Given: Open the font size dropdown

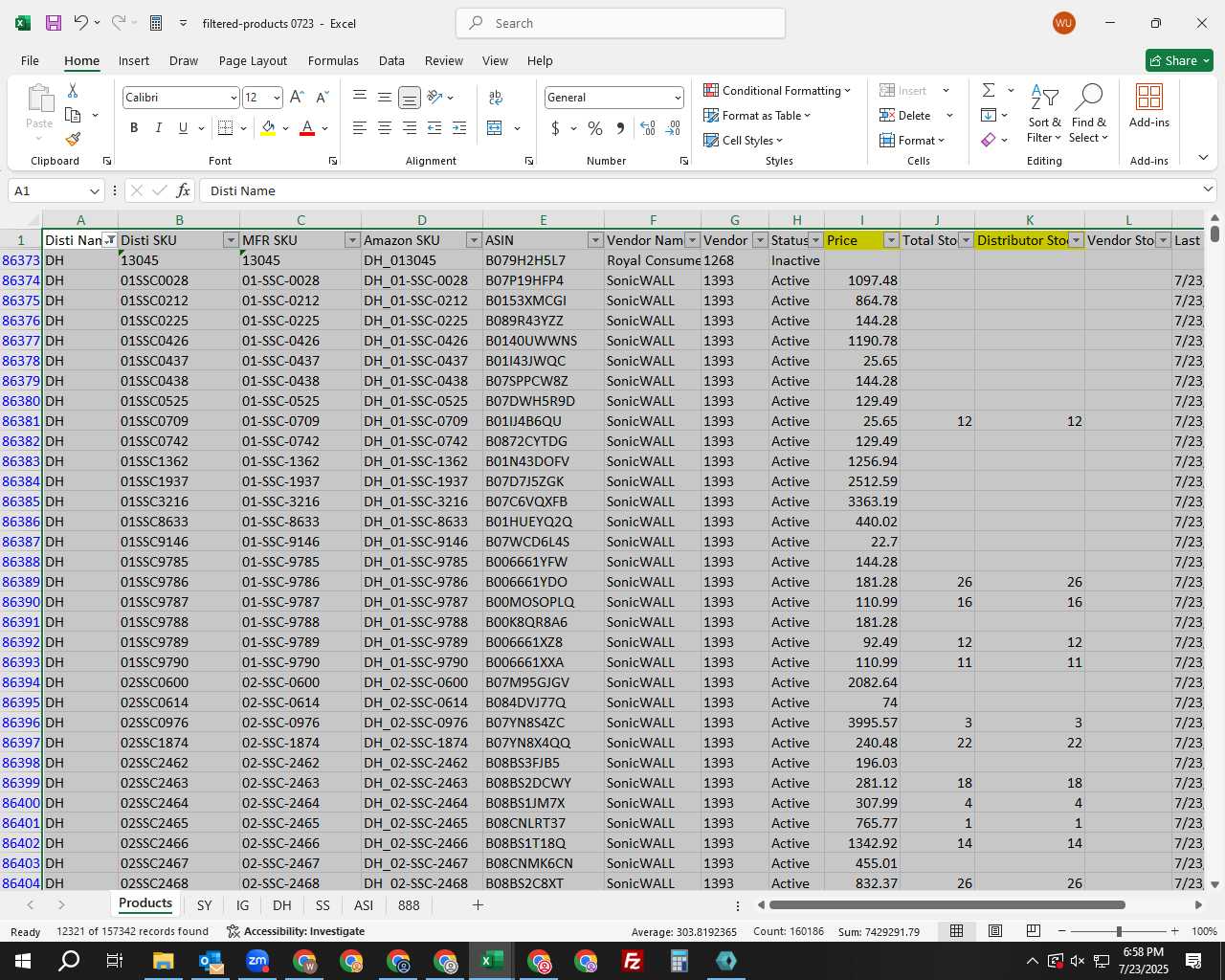Looking at the screenshot, I should click(x=277, y=98).
